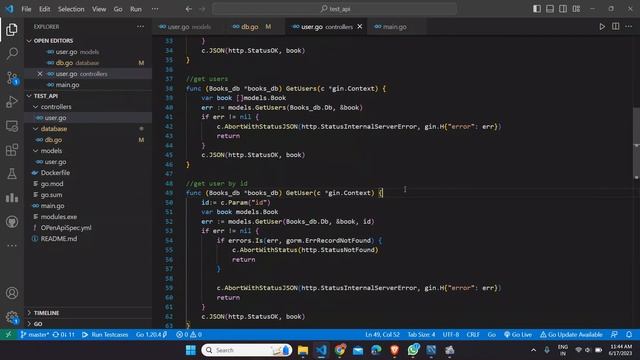The width and height of the screenshot is (640, 360).
Task: Open the Go menu
Action: pyautogui.click(x=118, y=9)
